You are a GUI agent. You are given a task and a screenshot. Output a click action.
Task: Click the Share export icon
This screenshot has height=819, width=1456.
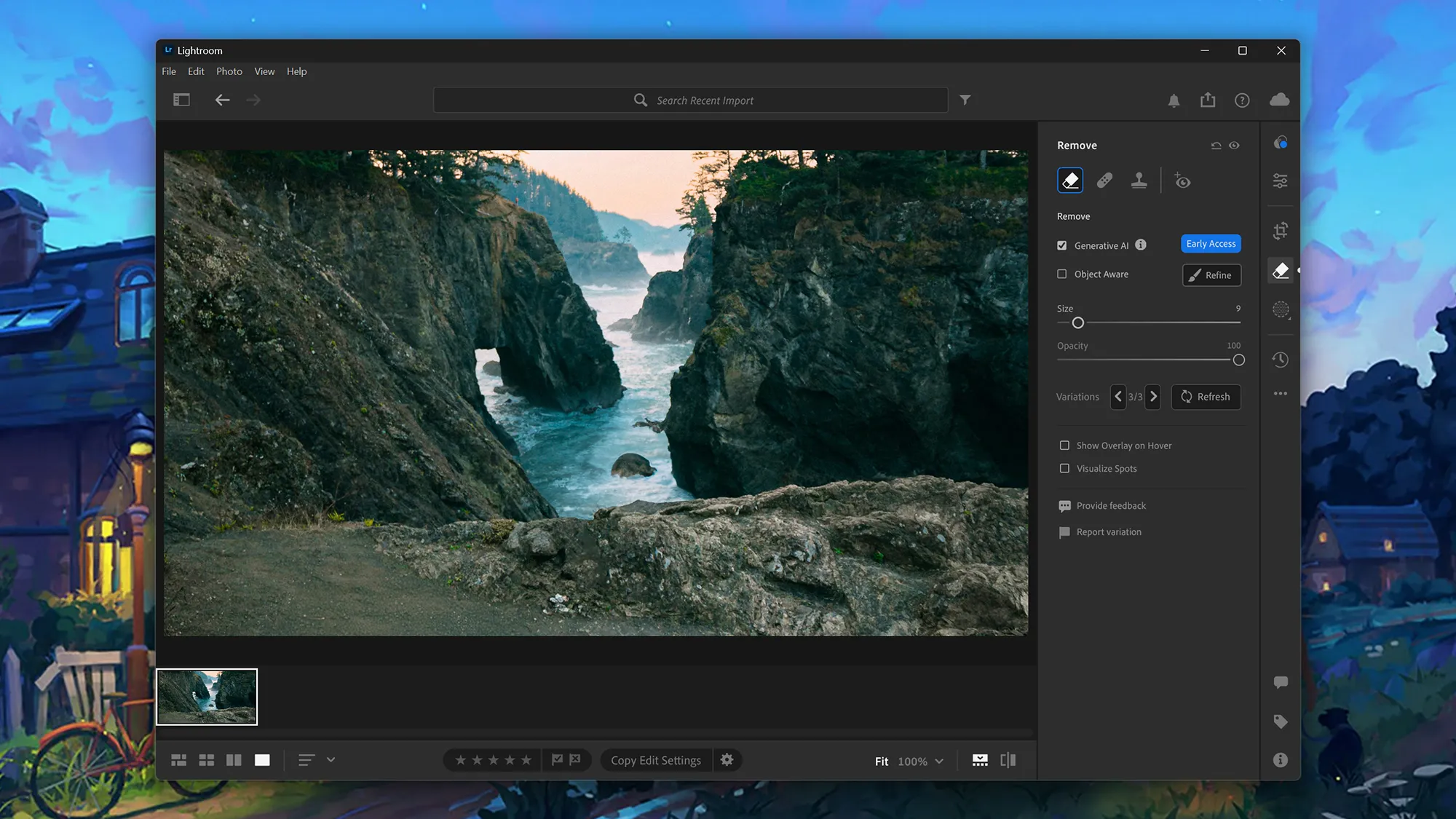point(1208,100)
